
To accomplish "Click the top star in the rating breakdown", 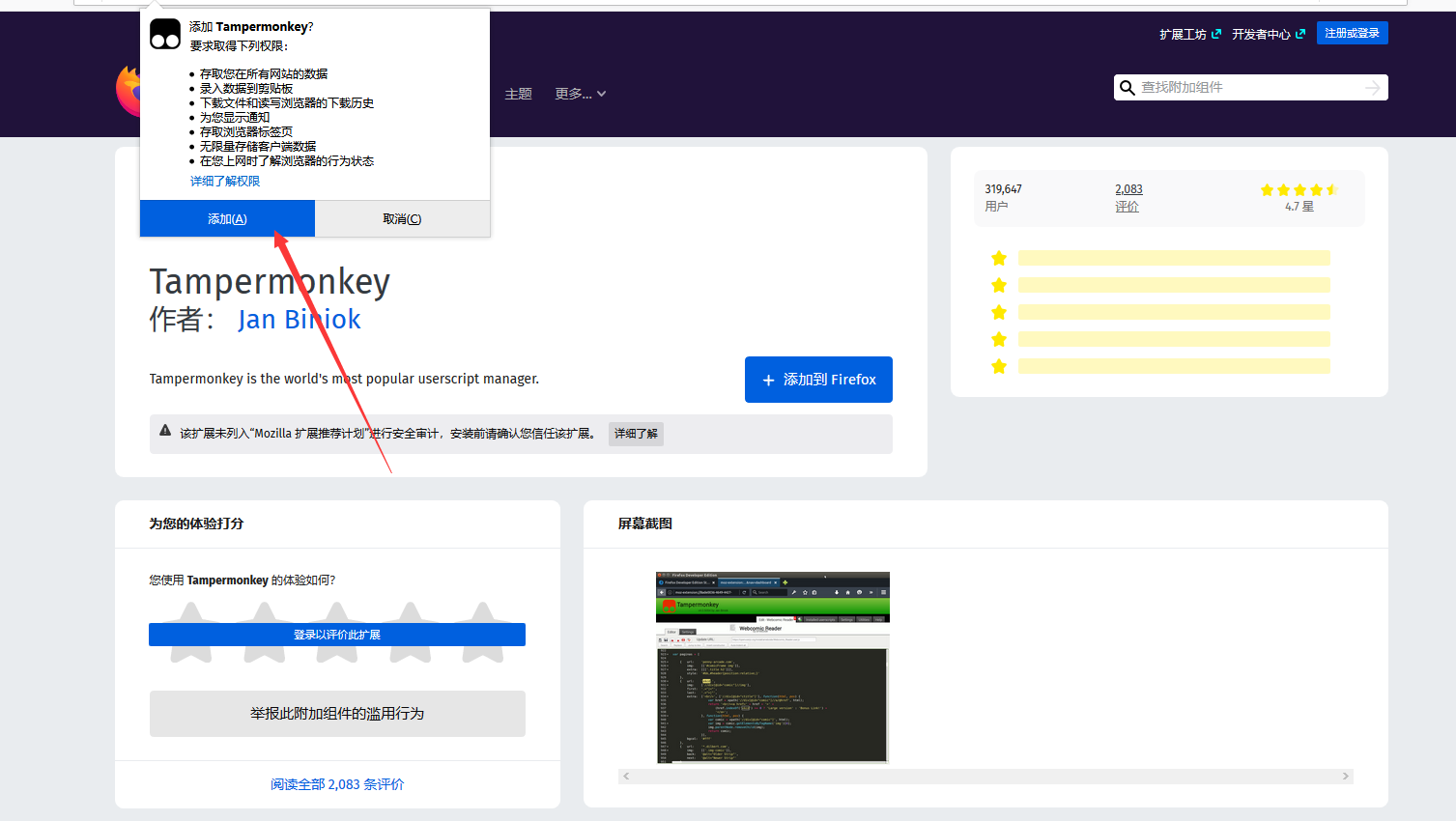I will pos(999,258).
